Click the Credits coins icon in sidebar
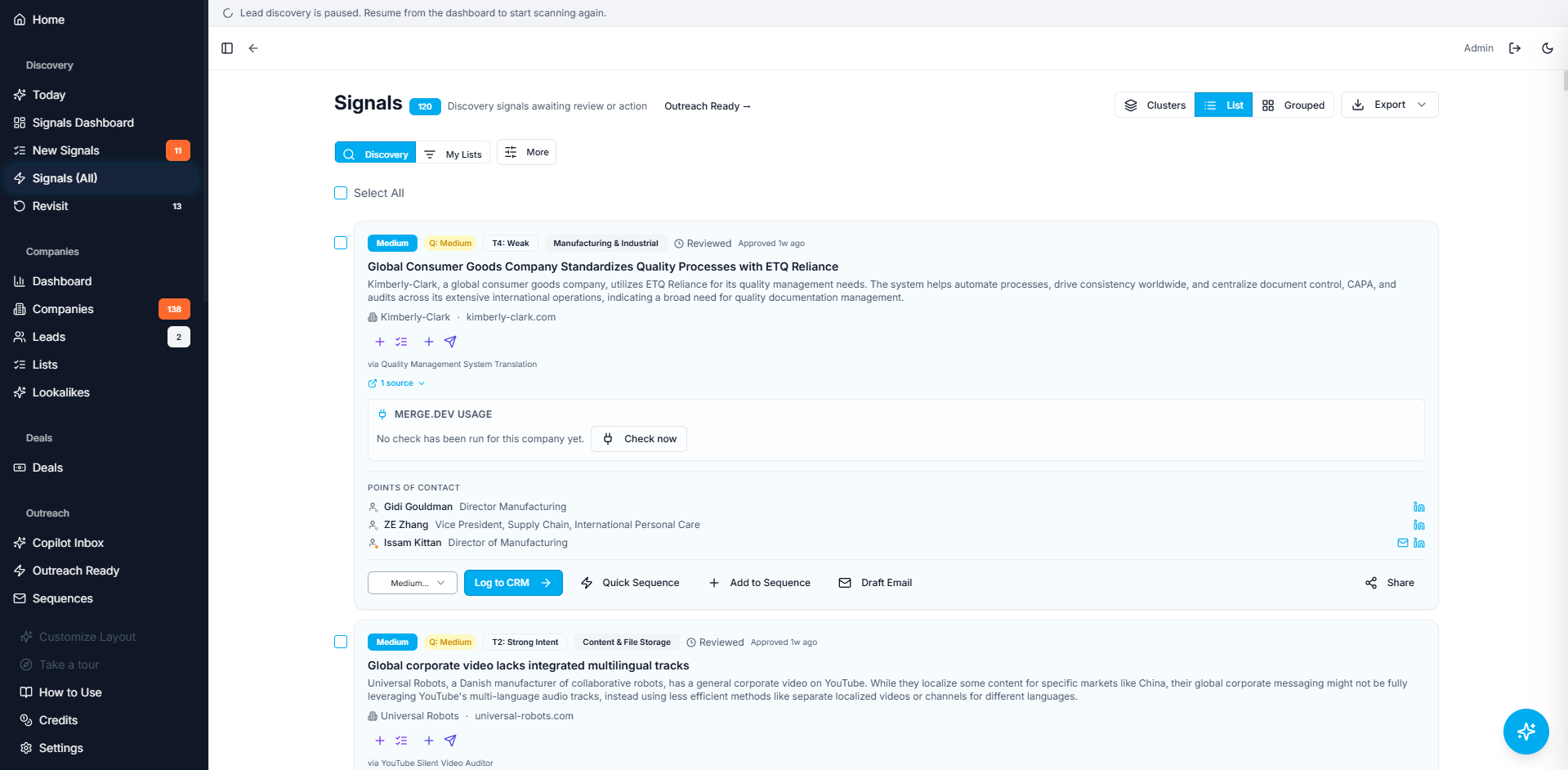Viewport: 1568px width, 770px height. (x=26, y=720)
